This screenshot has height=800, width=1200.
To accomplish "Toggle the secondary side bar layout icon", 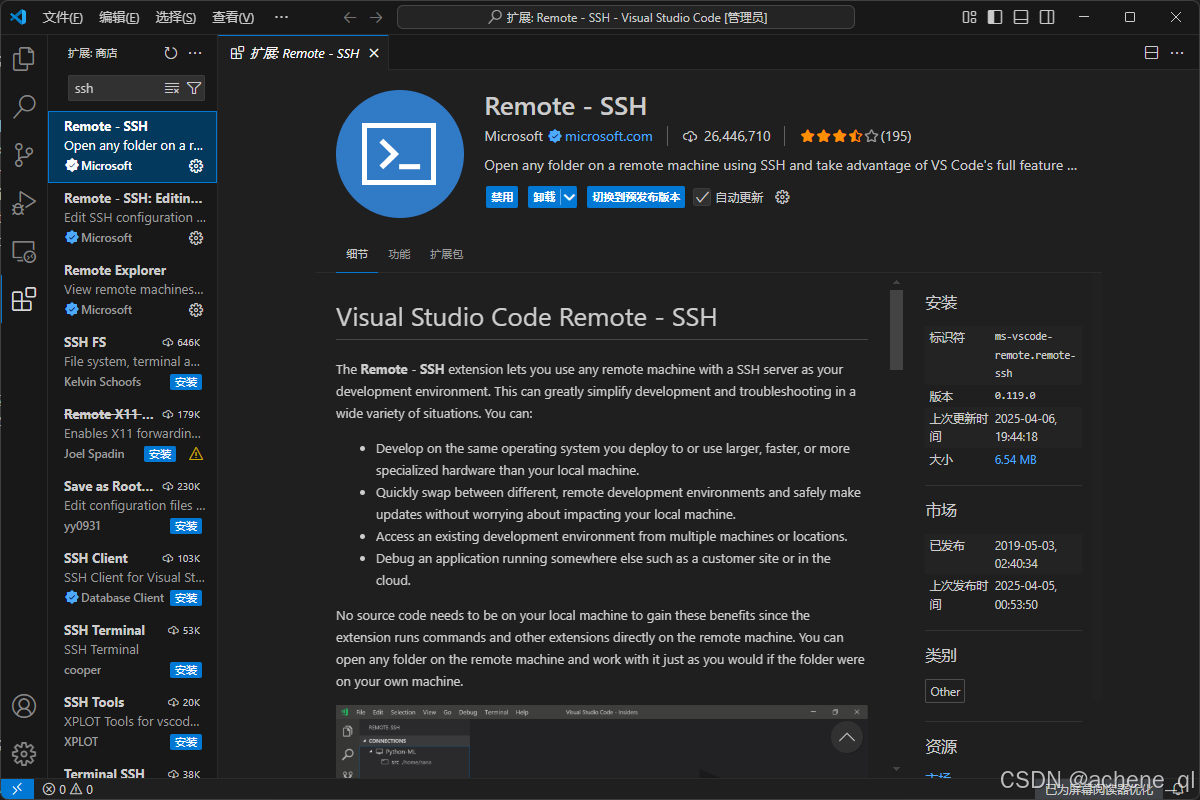I will (1047, 17).
